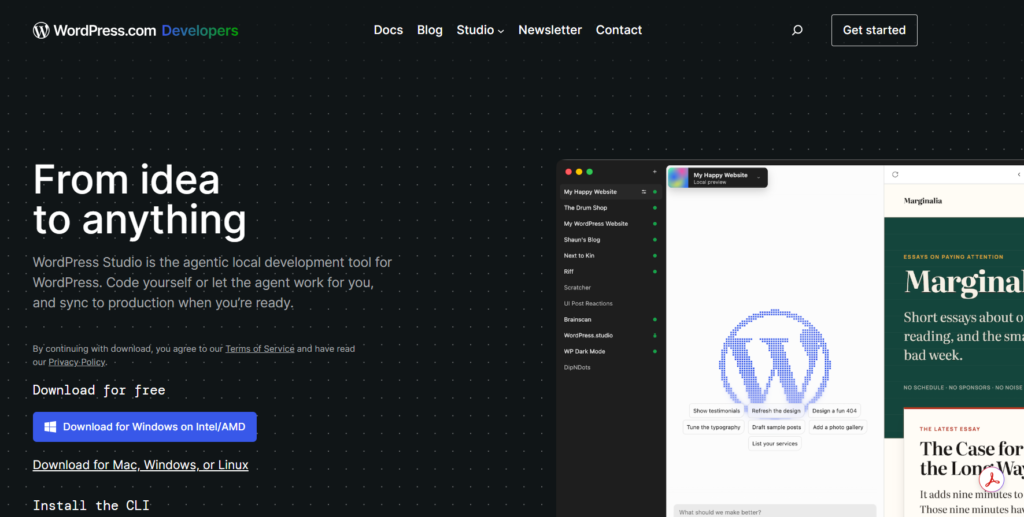Click Essays on Paying Attention label
The height and width of the screenshot is (517, 1024).
click(953, 257)
